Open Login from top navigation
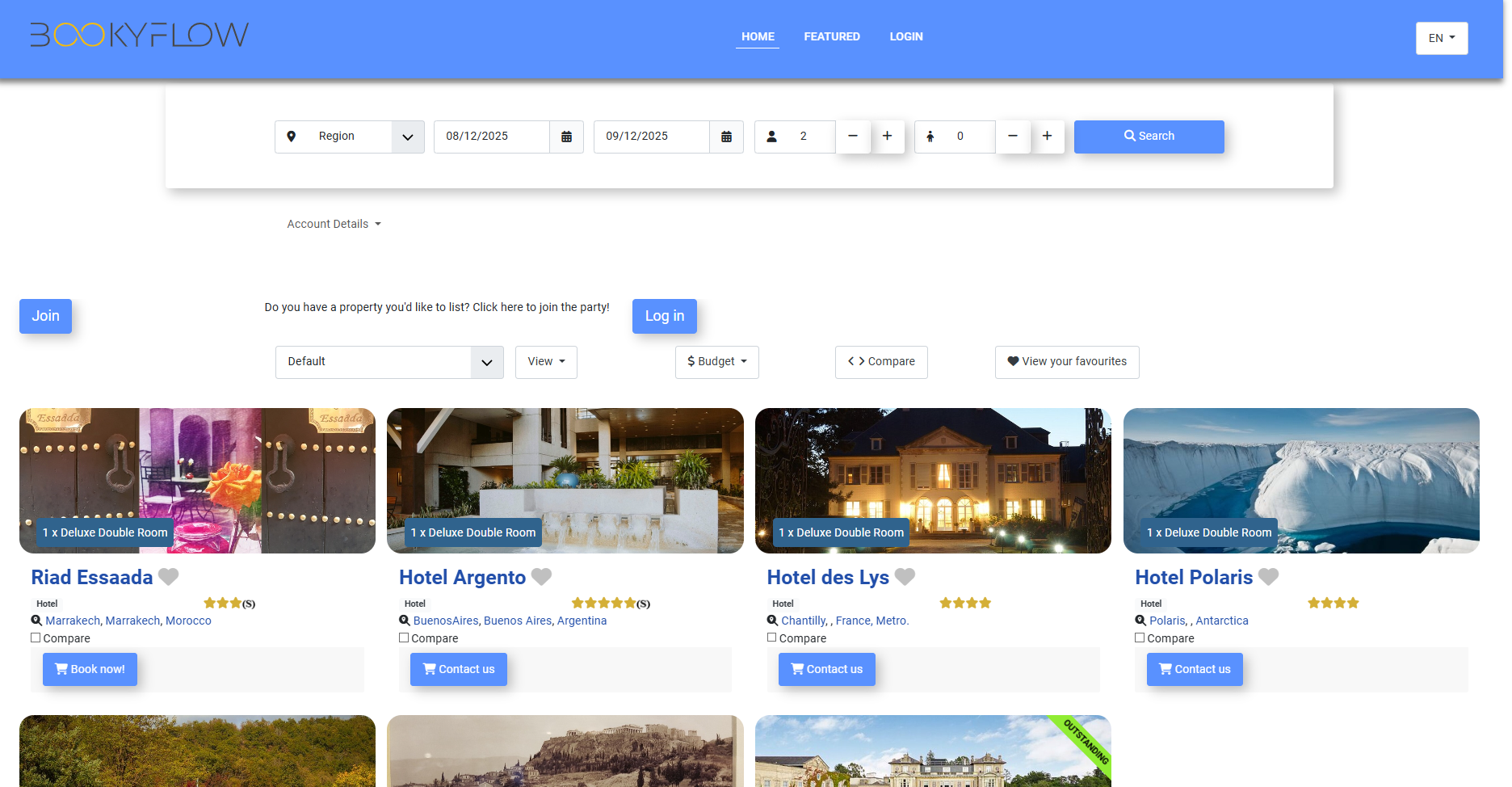The height and width of the screenshot is (787, 1512). point(905,36)
